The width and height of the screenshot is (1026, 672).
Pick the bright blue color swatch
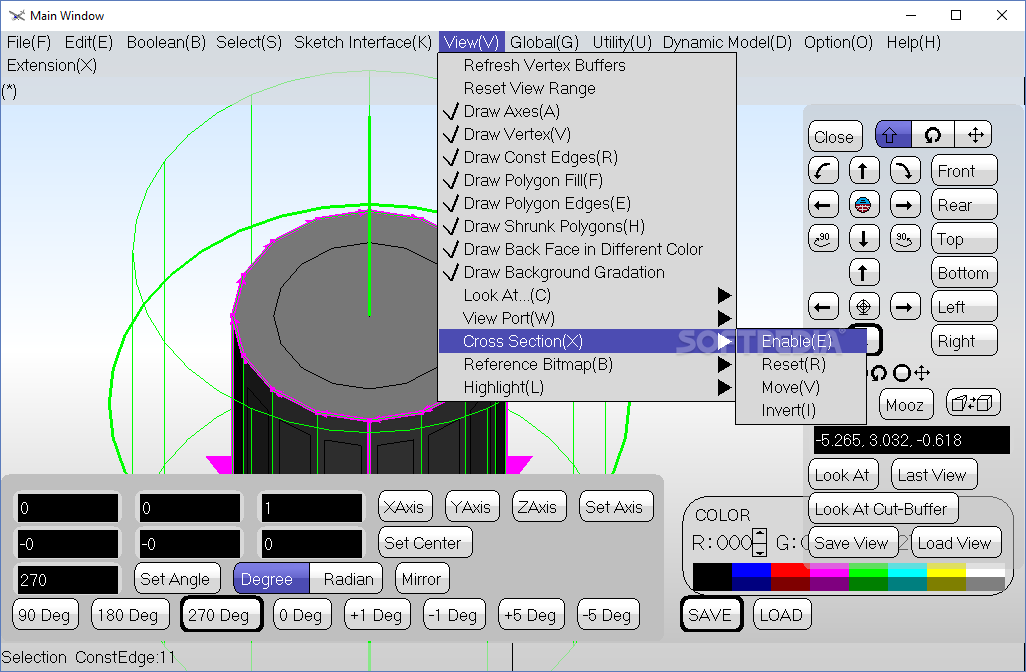click(751, 570)
